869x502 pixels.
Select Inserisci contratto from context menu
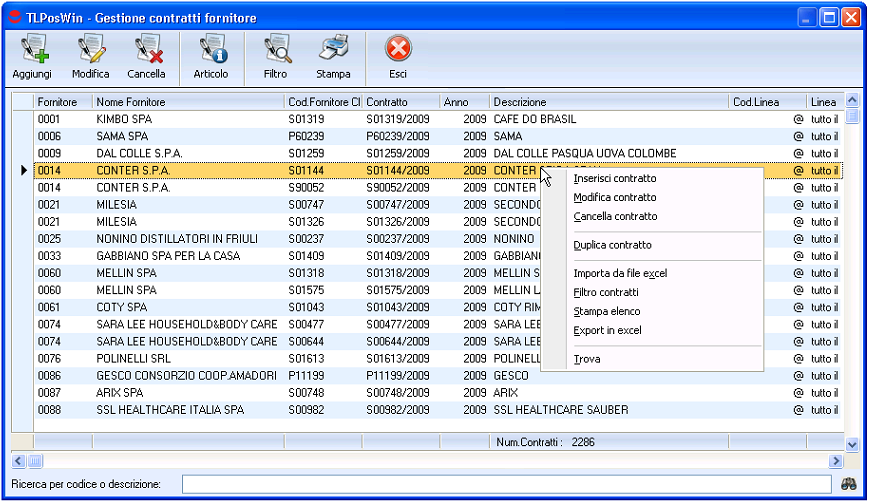(614, 179)
